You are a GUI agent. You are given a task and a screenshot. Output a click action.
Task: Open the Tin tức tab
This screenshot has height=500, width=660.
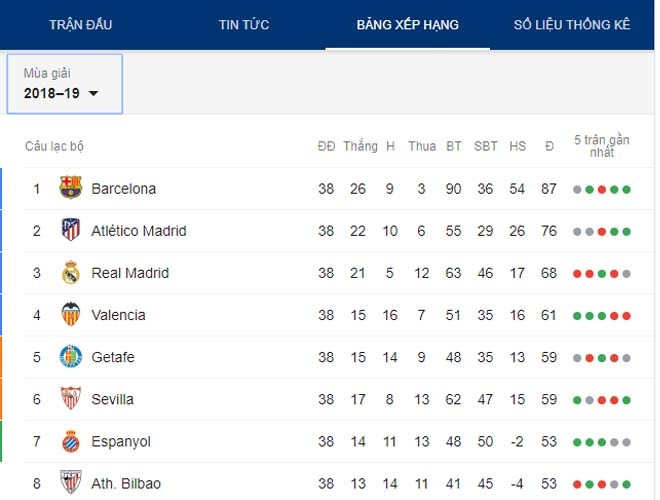[x=244, y=24]
